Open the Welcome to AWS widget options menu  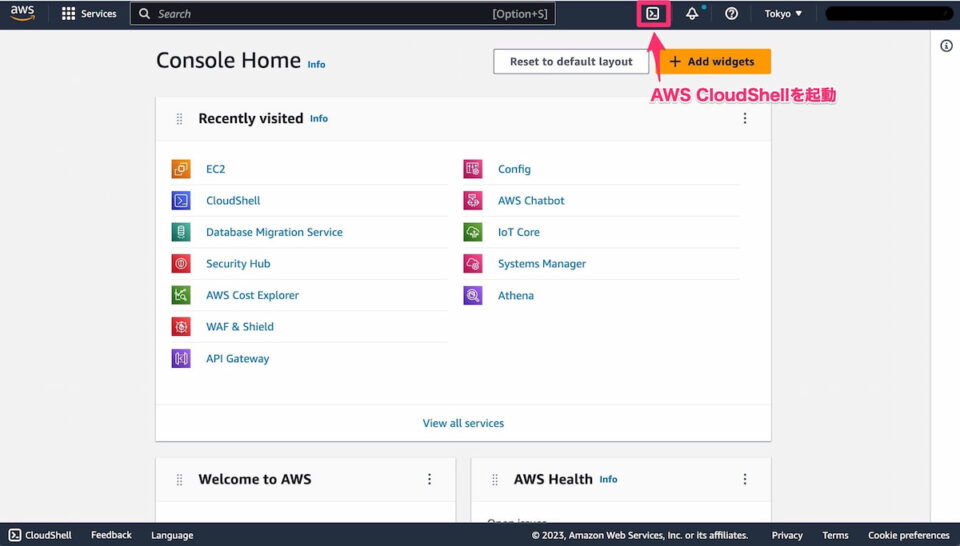point(429,479)
